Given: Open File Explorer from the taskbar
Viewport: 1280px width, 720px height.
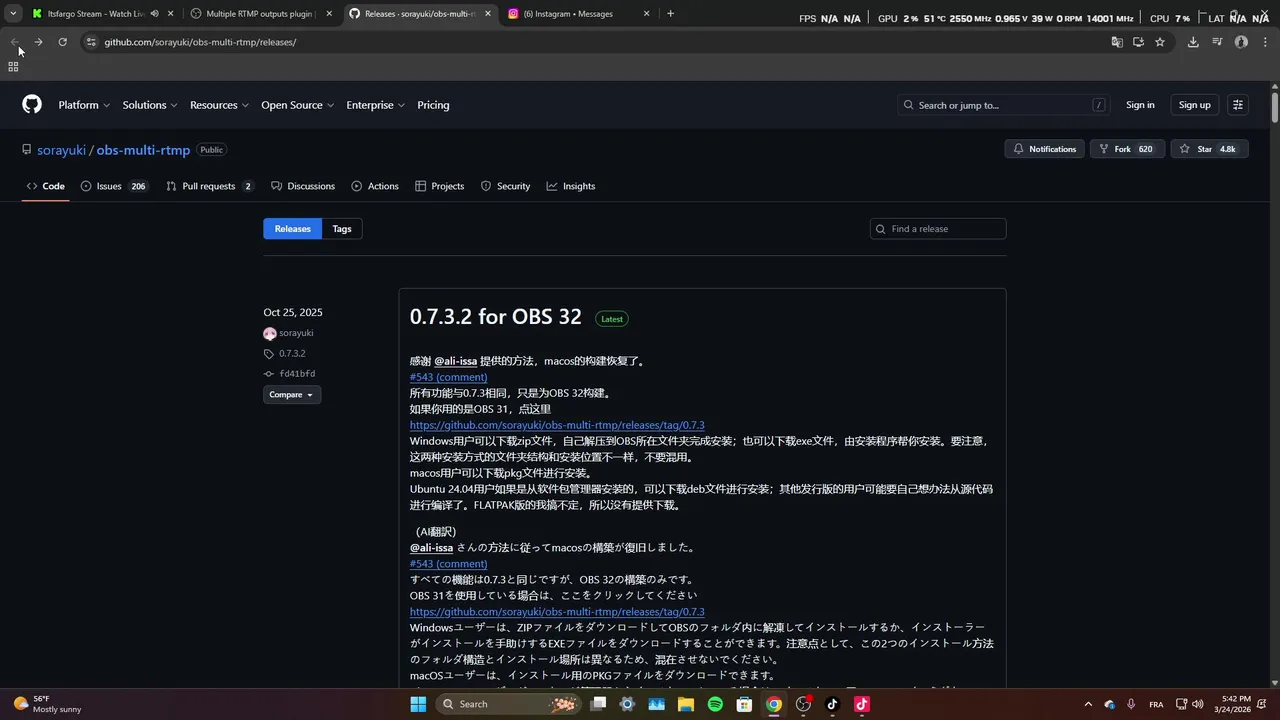Looking at the screenshot, I should tap(686, 704).
